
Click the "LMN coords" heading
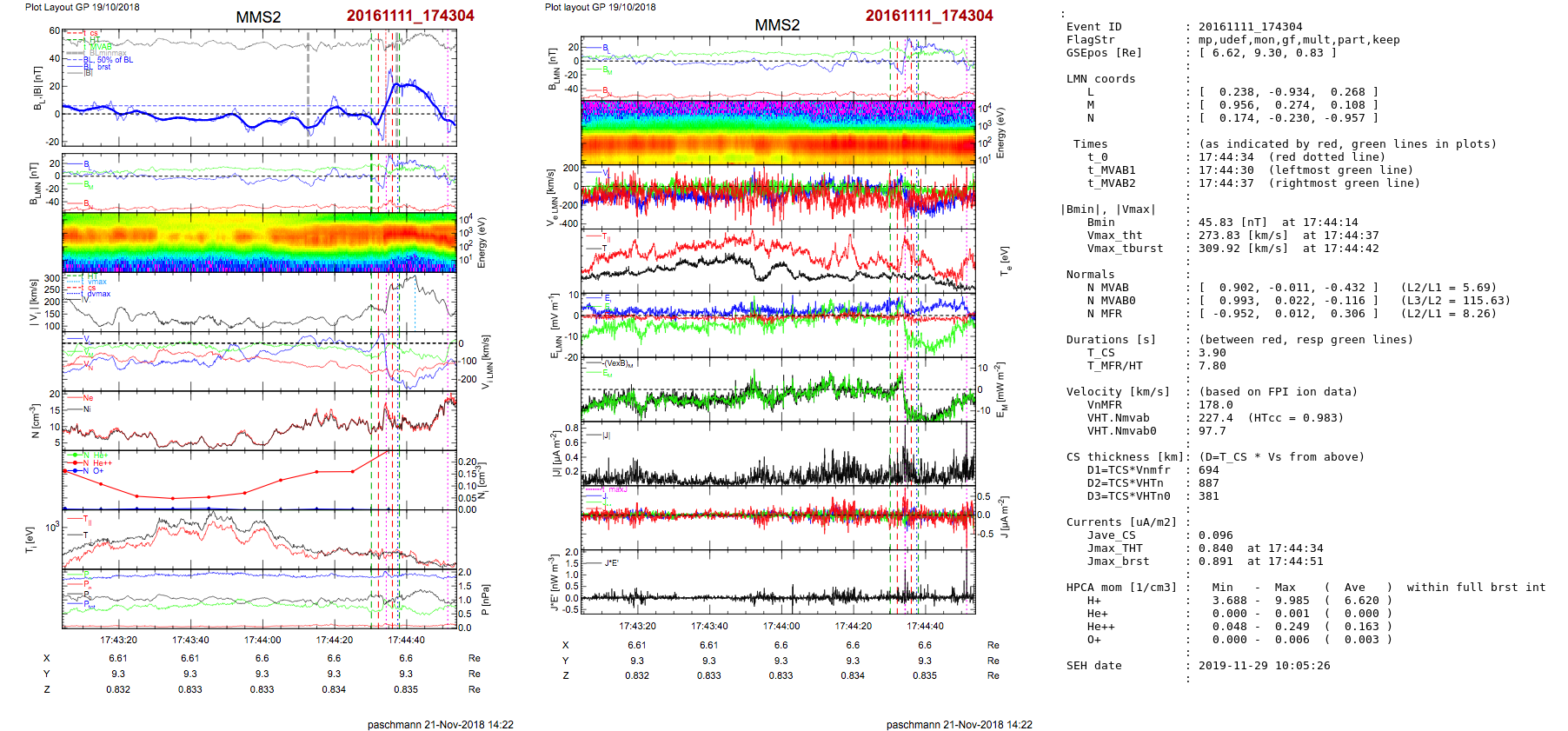tap(1100, 79)
